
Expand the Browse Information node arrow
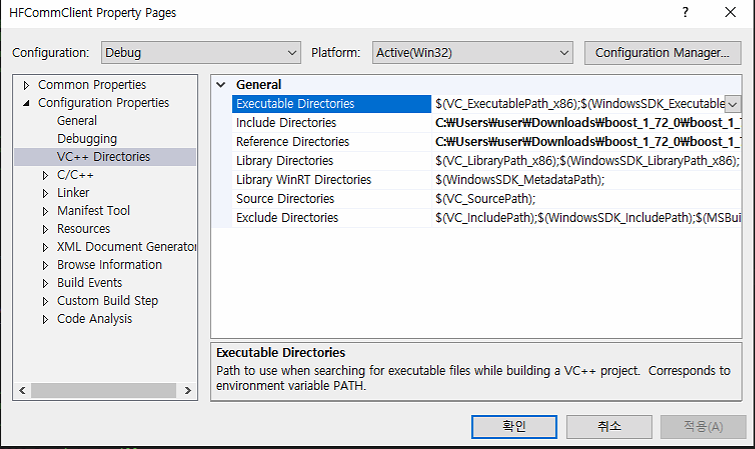coord(45,265)
